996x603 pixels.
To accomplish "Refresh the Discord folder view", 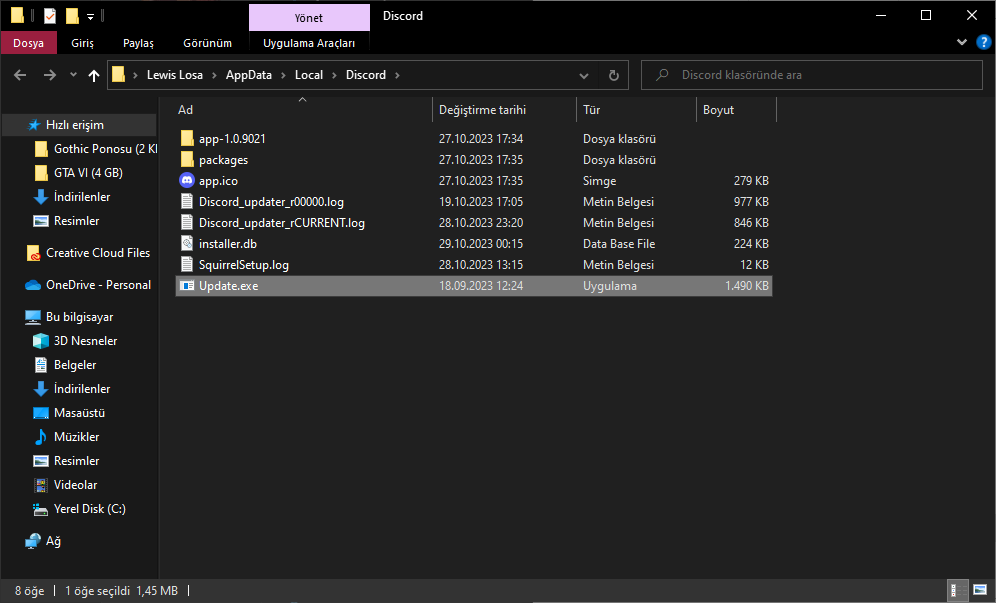I will [x=614, y=76].
